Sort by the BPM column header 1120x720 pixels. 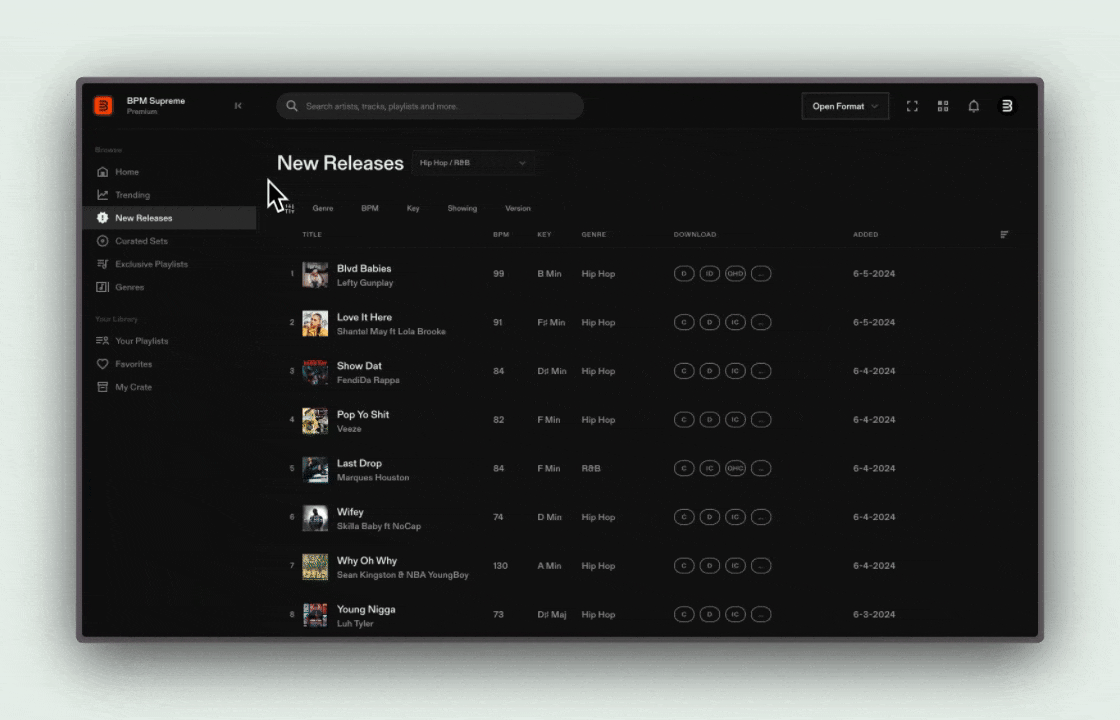(x=501, y=234)
